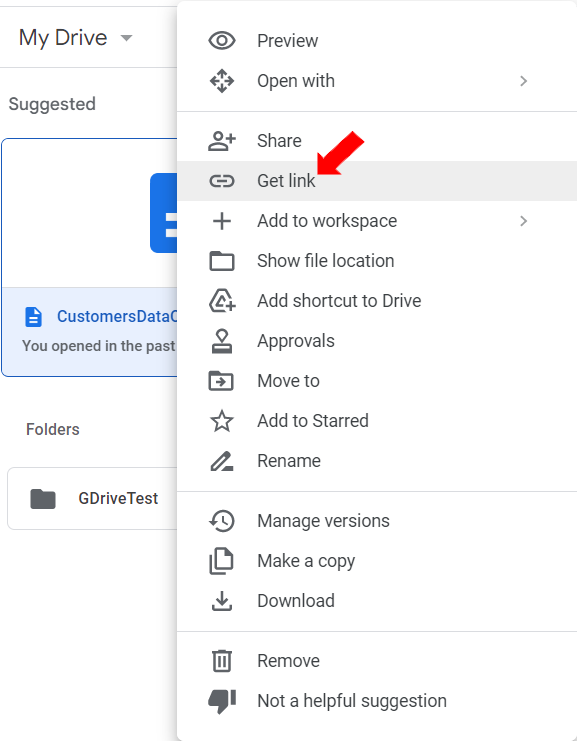The image size is (577, 741).
Task: Click the Download arrow icon
Action: click(222, 601)
